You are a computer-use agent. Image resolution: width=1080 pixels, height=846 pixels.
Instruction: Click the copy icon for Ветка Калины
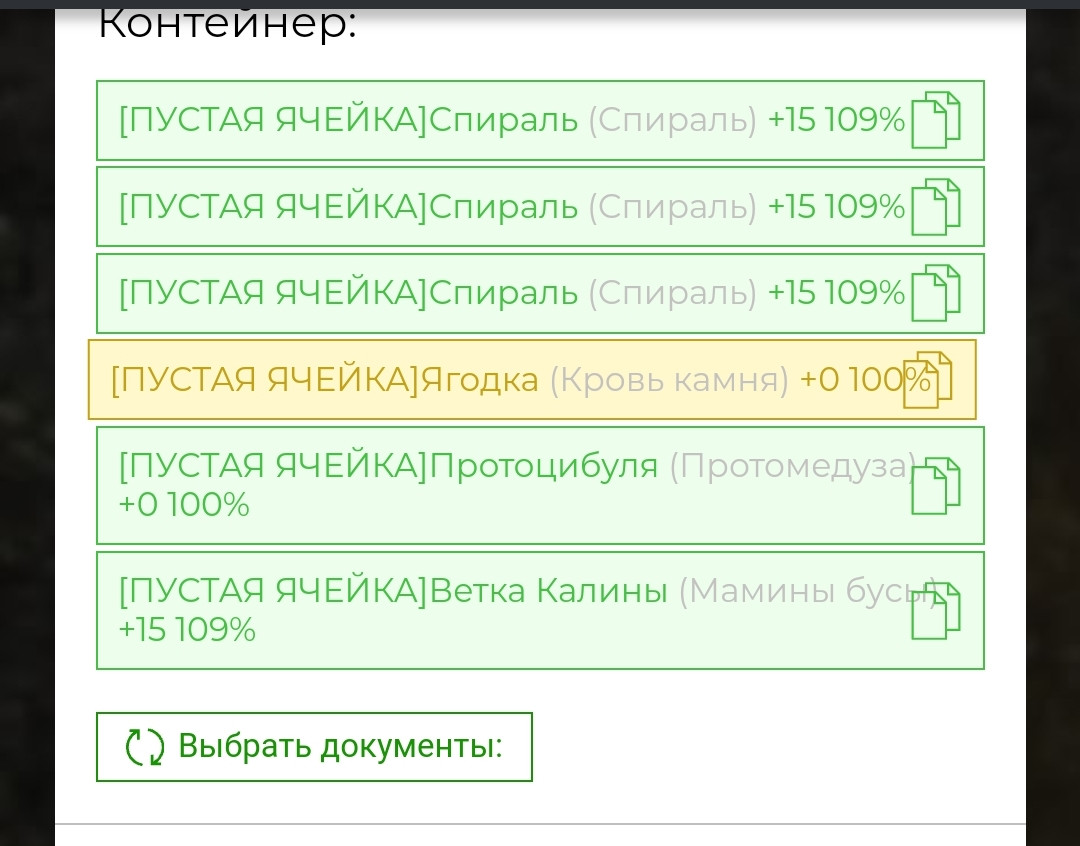click(x=935, y=610)
